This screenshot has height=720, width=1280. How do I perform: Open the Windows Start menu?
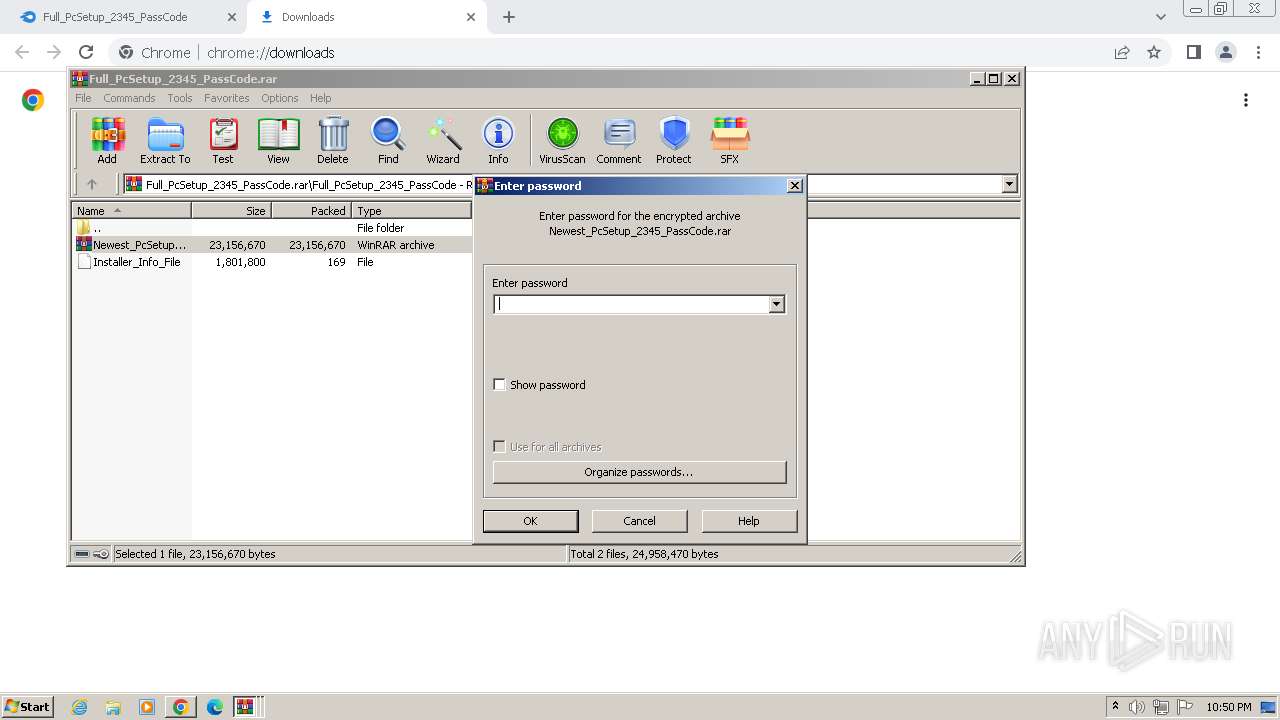coord(27,707)
